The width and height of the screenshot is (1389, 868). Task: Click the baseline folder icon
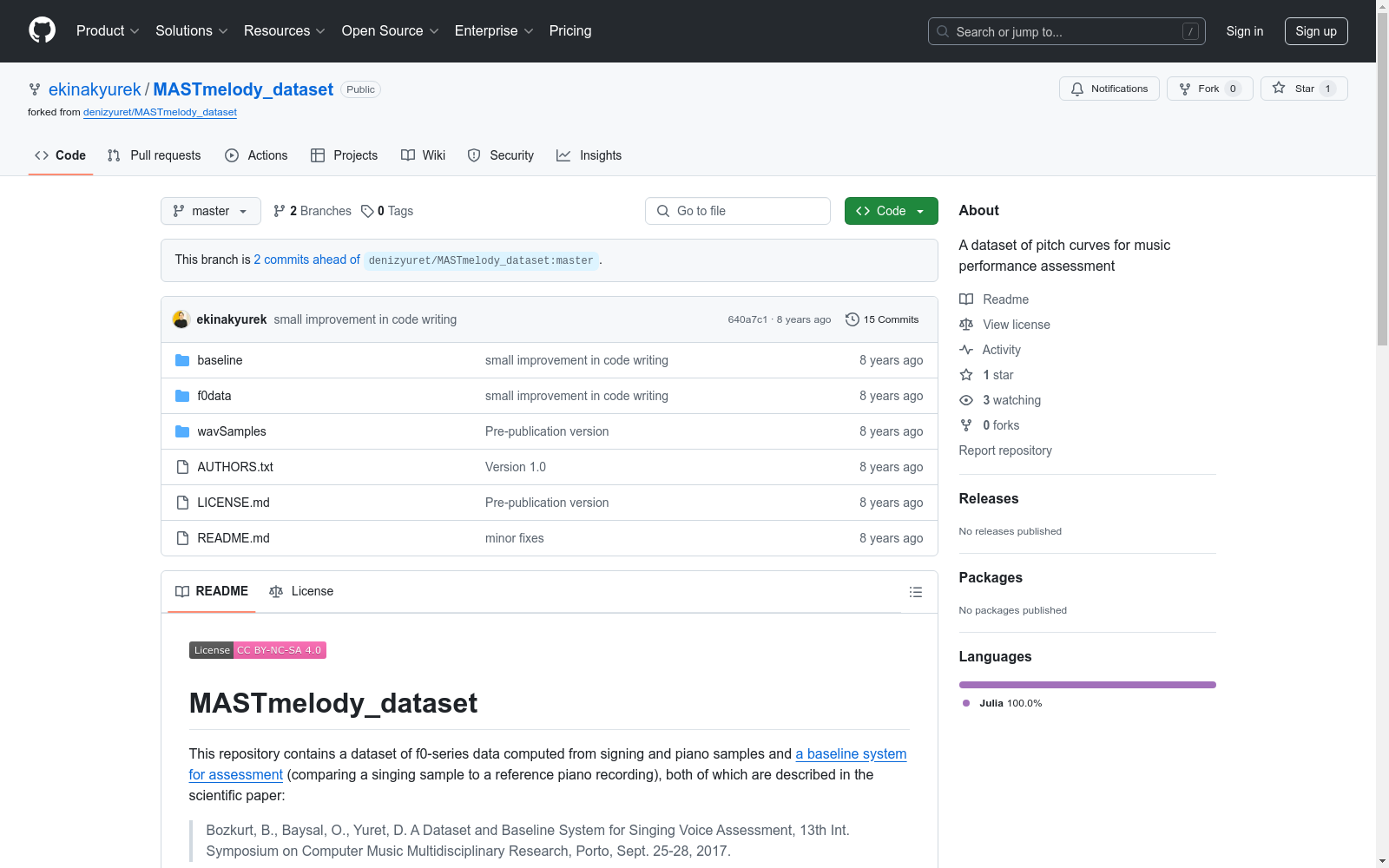pos(182,360)
